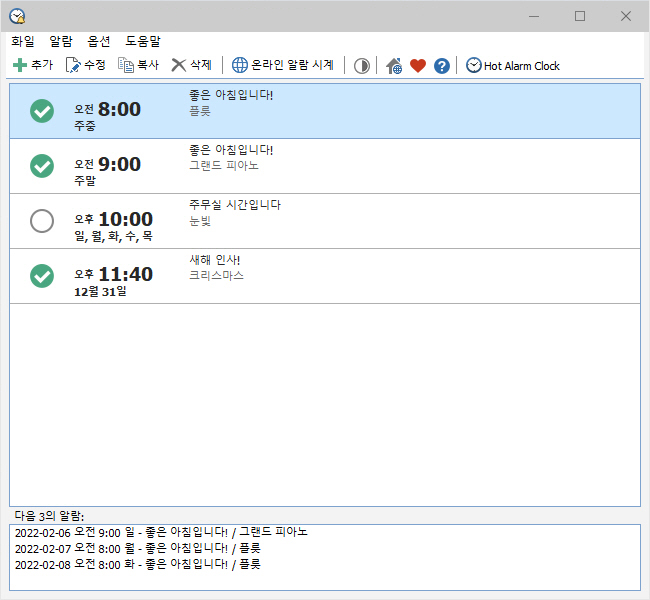Screen dimensions: 650x600
Task: Enable the 오후 10:00 alarm circle
Action: [42, 221]
